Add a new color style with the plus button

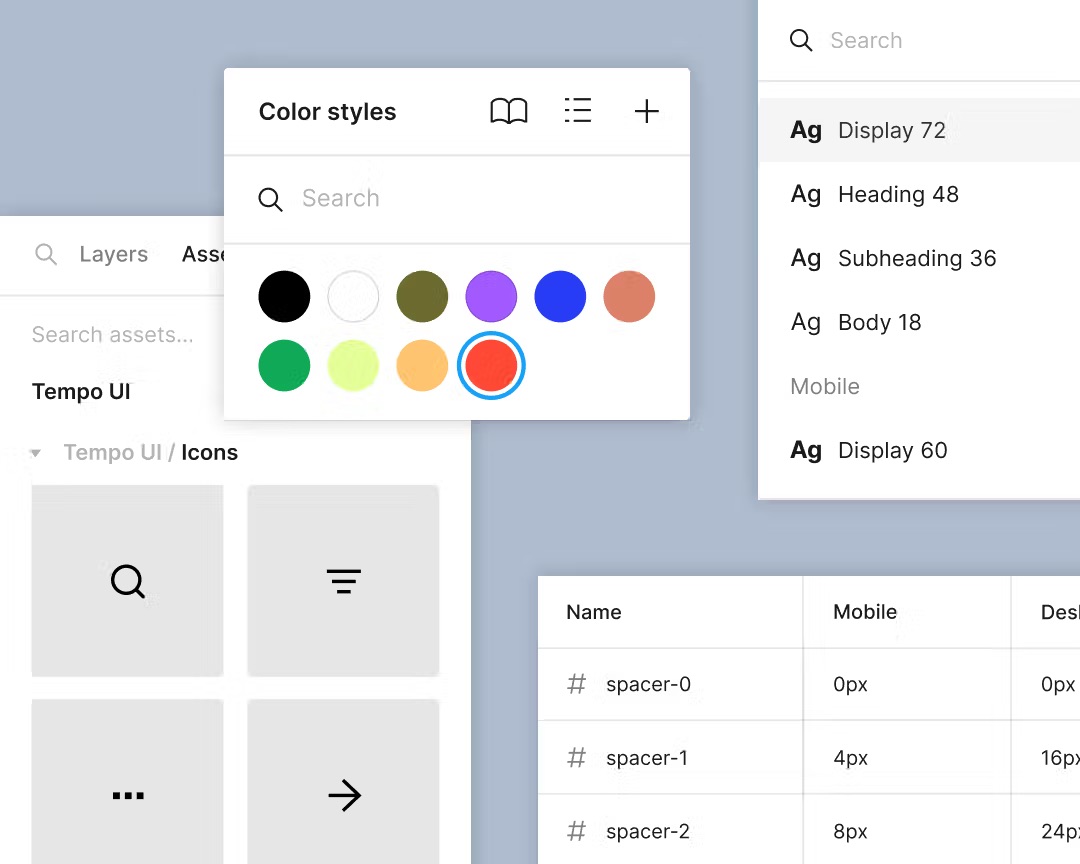646,111
